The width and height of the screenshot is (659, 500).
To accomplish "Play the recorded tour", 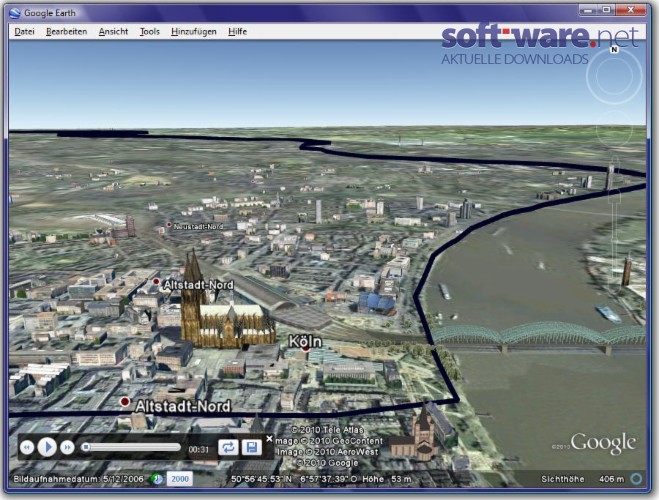I will click(x=47, y=447).
